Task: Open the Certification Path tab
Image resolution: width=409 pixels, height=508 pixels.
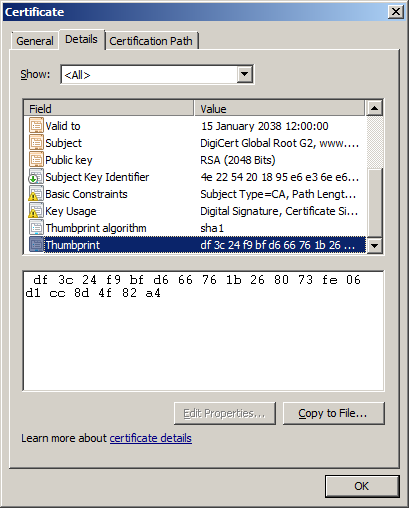Action: pyautogui.click(x=151, y=41)
